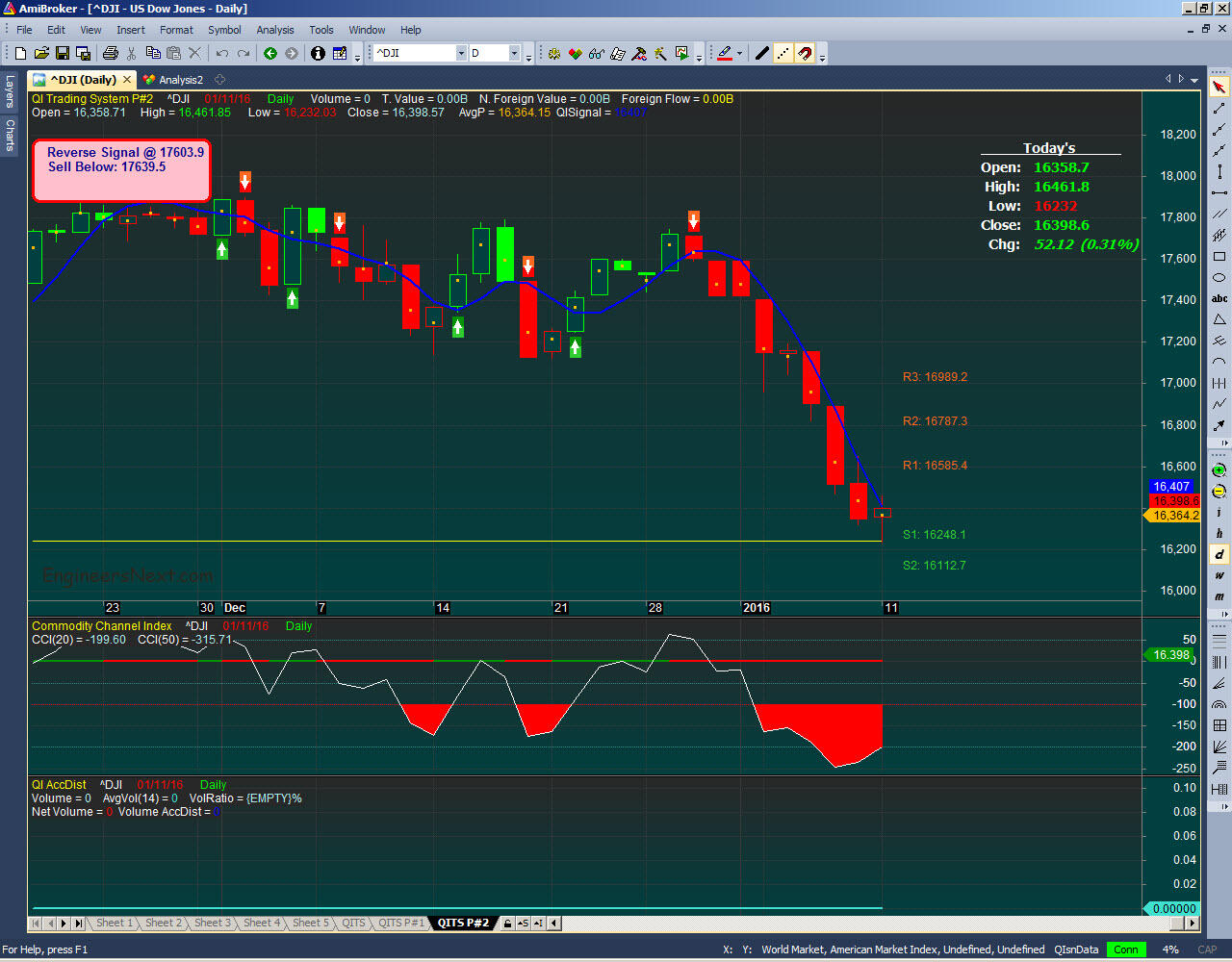Toggle monthly interval button 'm'
The image size is (1232, 962).
1219,596
